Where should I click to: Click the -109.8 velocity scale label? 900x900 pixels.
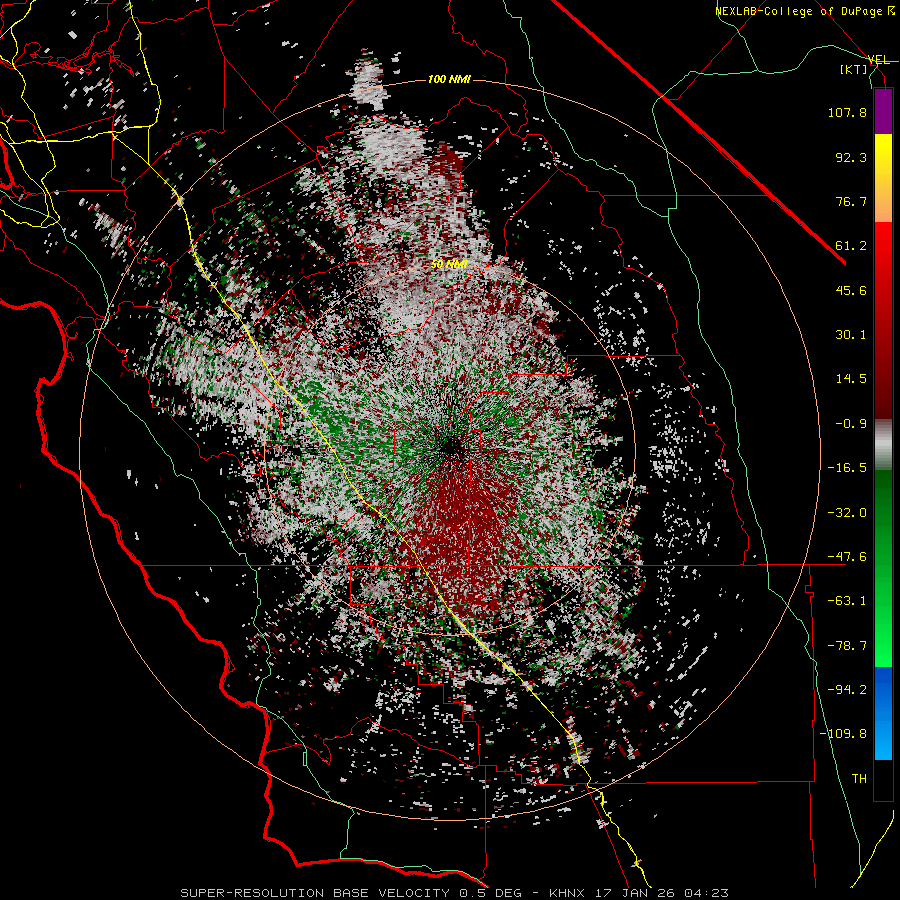tap(843, 734)
